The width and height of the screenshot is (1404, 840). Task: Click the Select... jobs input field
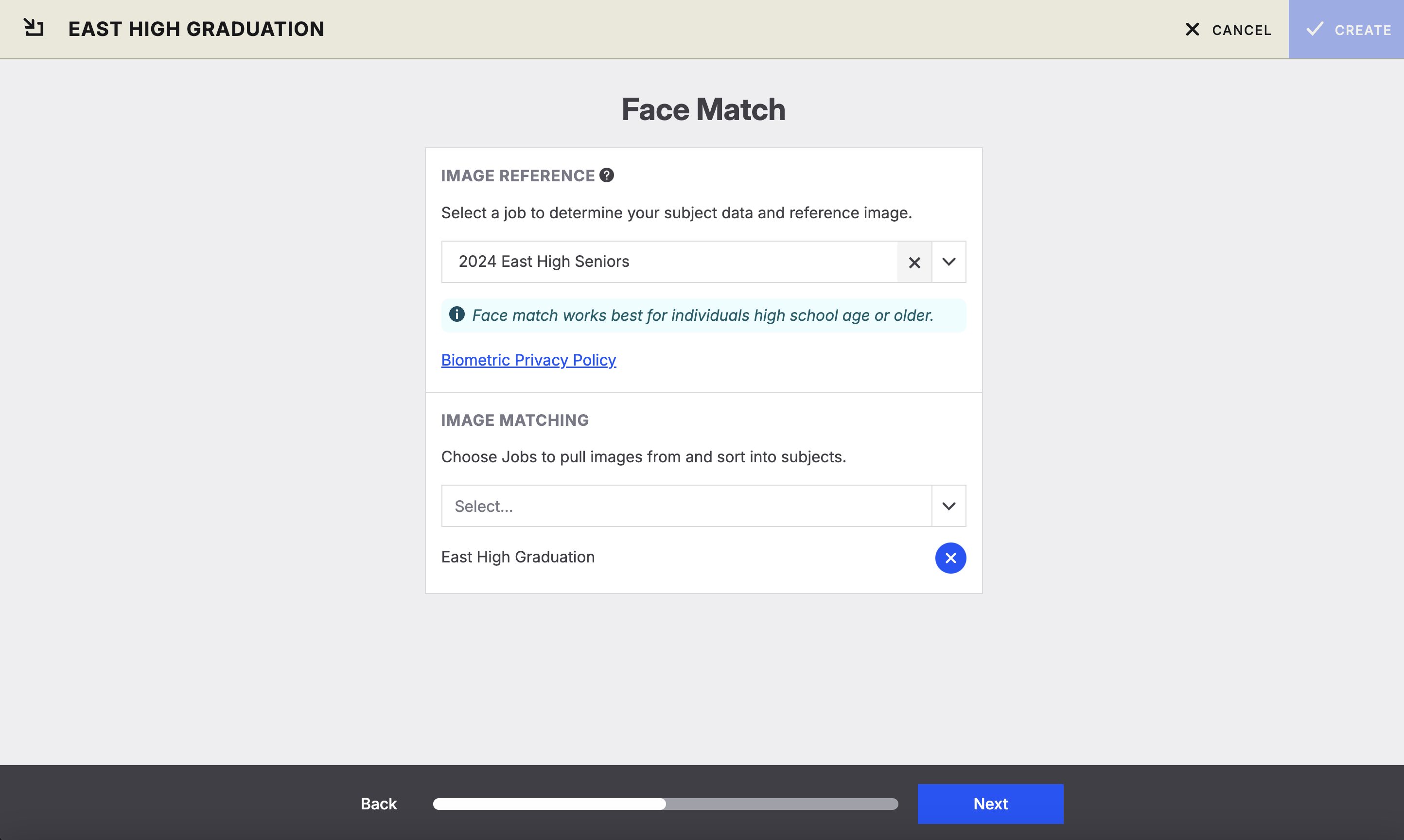(684, 506)
